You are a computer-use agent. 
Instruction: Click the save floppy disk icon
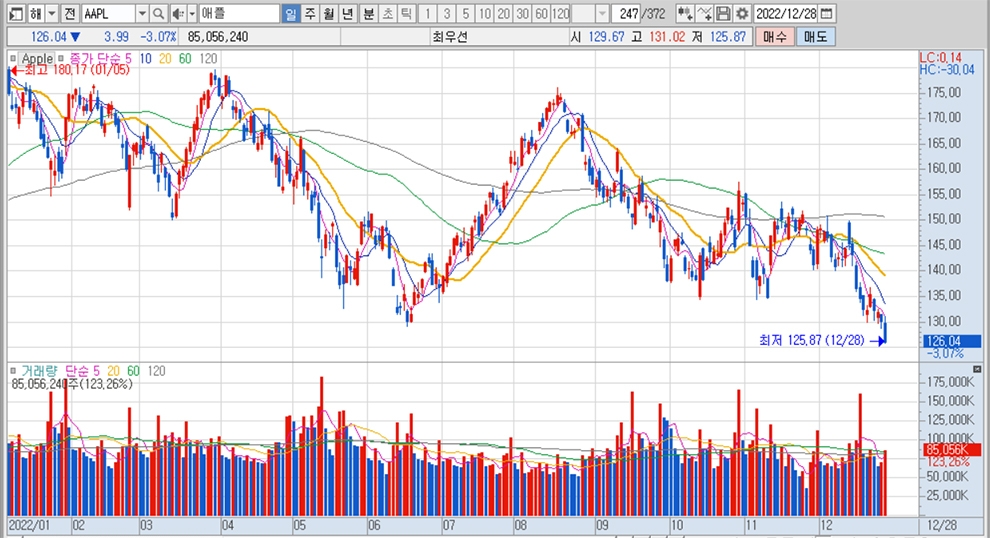click(724, 14)
